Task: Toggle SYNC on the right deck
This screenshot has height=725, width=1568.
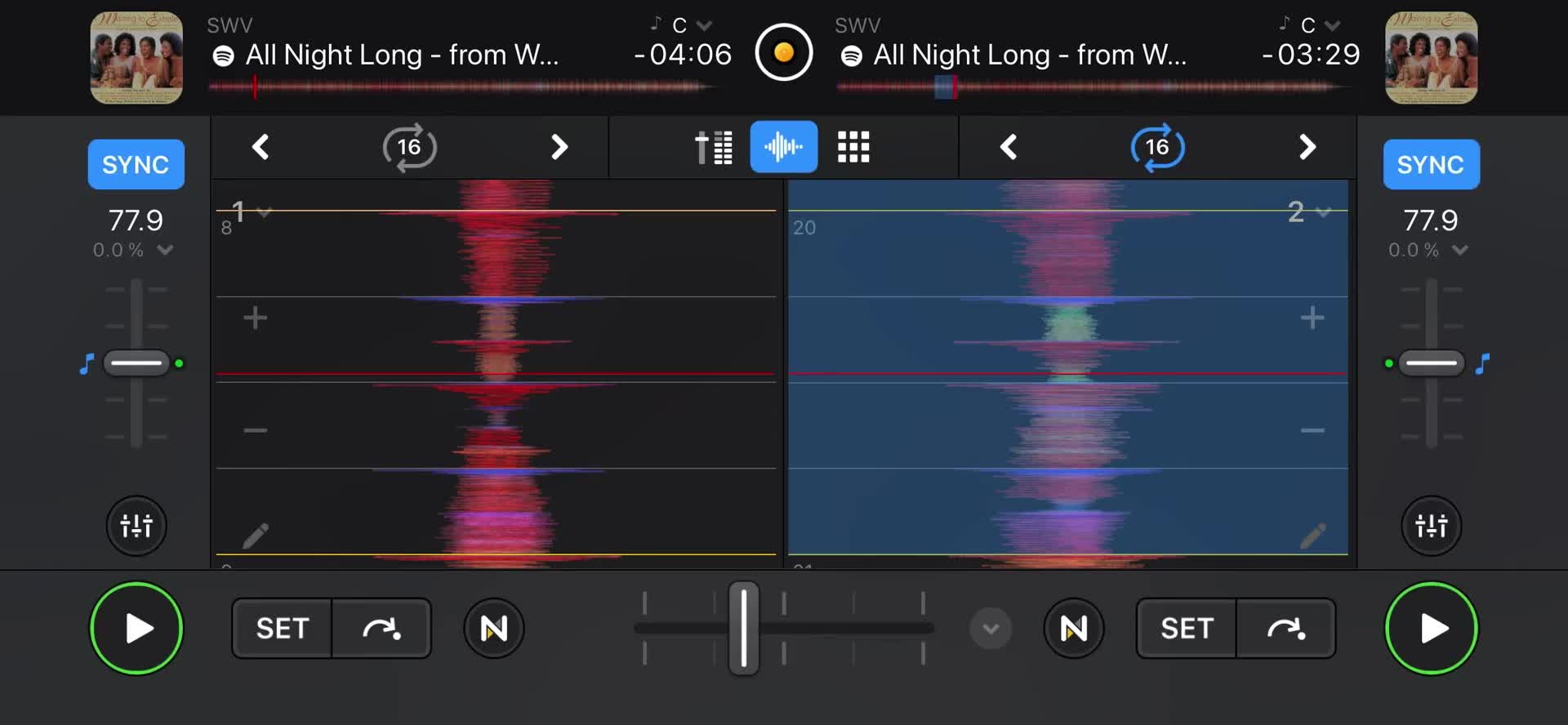Action: pos(1431,165)
